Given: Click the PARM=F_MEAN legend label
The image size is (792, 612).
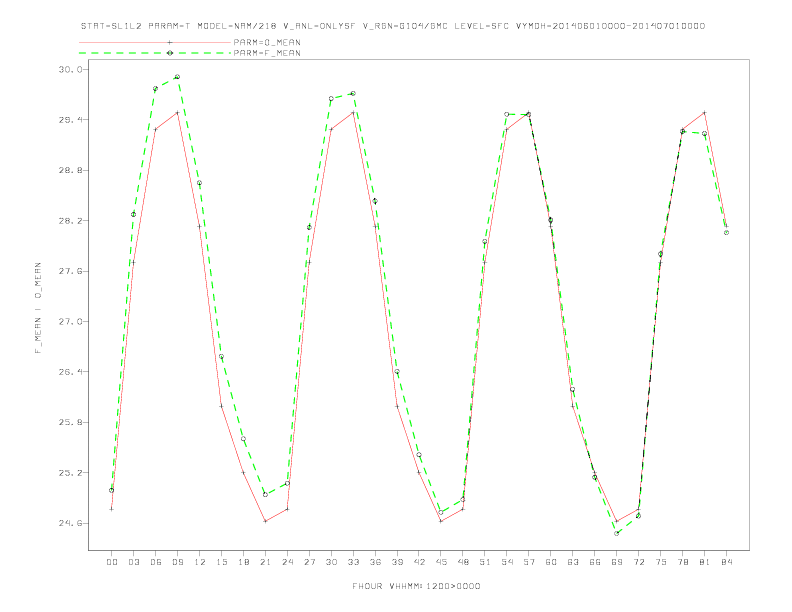Looking at the screenshot, I should (x=267, y=53).
